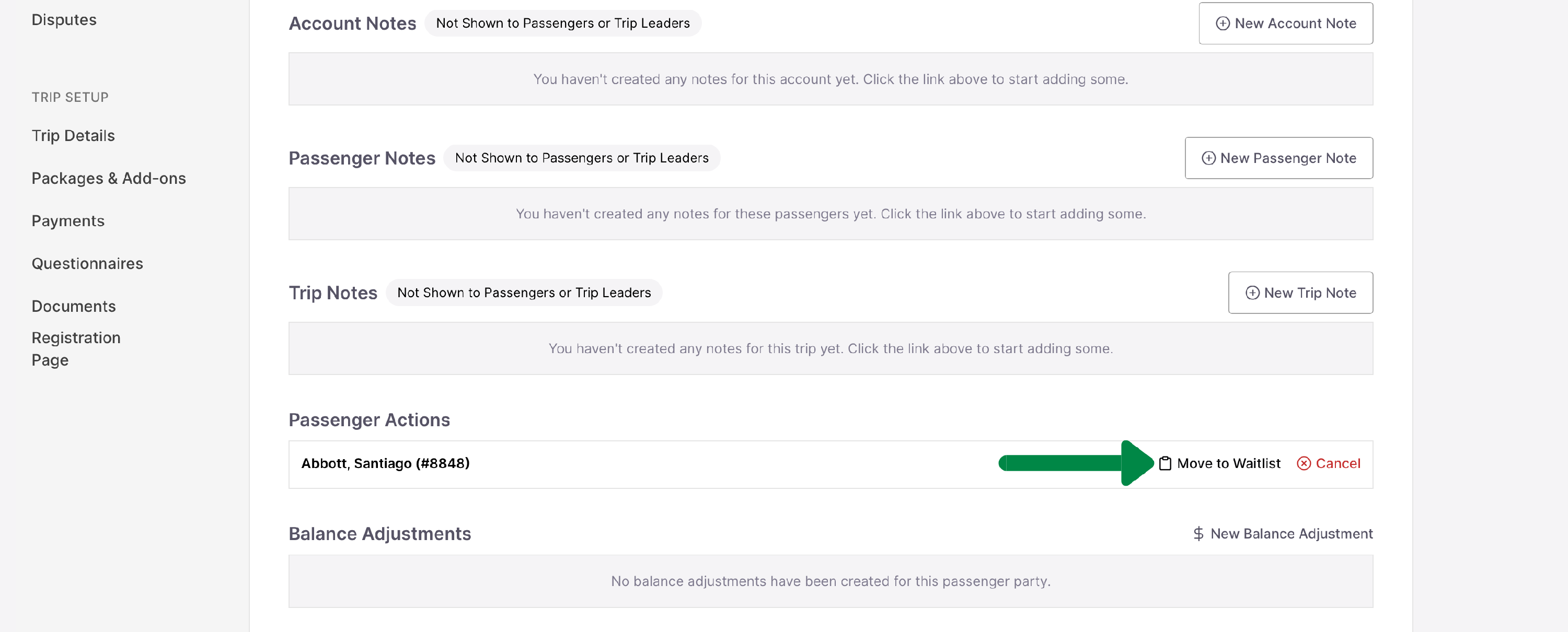Viewport: 1568px width, 632px height.
Task: Click the plus icon beside New Account Note
Action: tap(1223, 24)
